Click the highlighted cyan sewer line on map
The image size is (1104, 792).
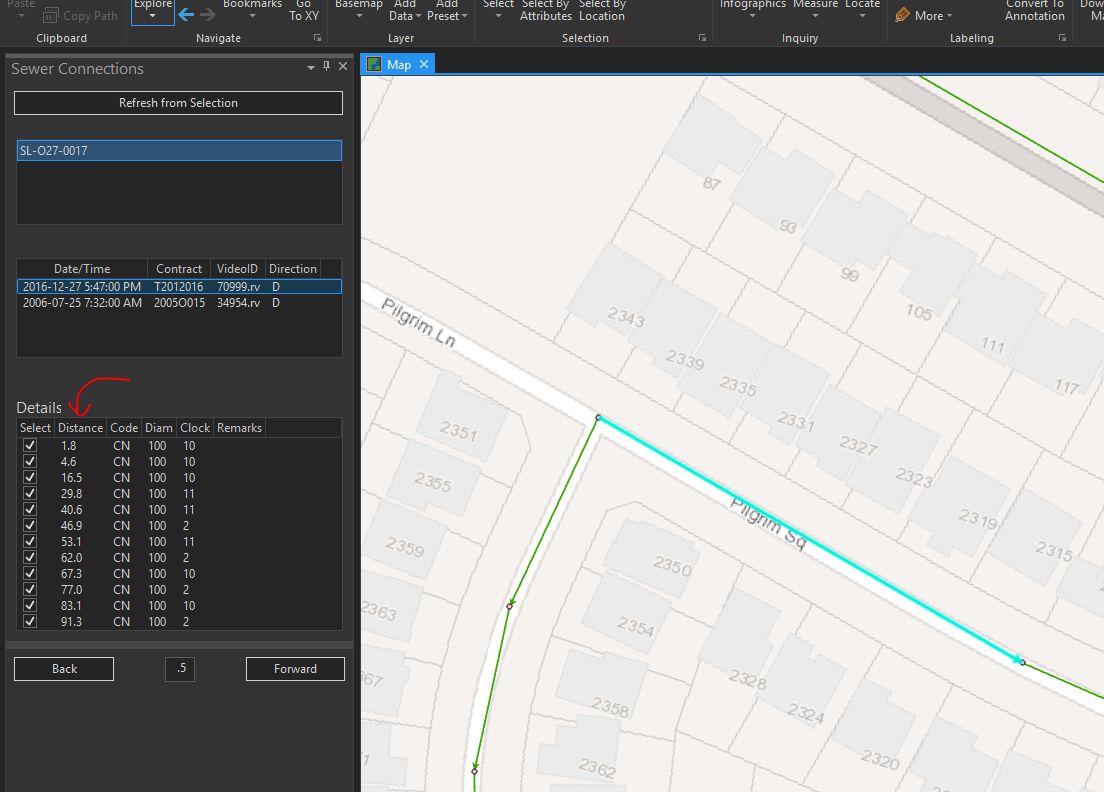point(810,539)
